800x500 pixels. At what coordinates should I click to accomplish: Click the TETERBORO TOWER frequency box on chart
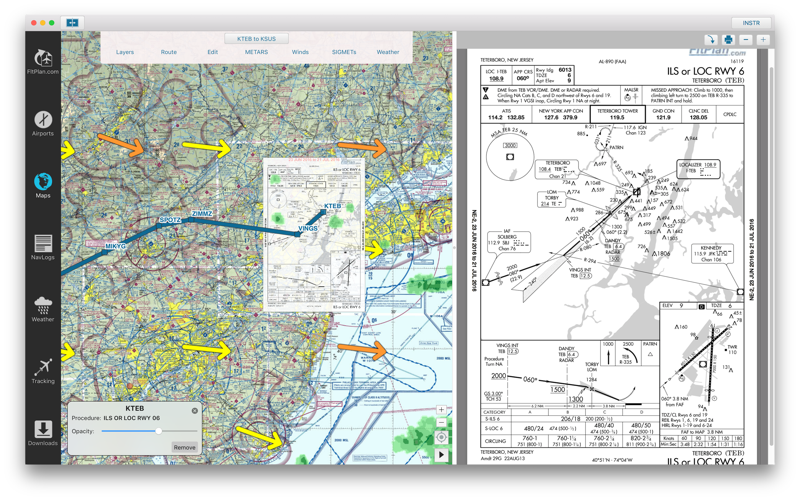(617, 114)
